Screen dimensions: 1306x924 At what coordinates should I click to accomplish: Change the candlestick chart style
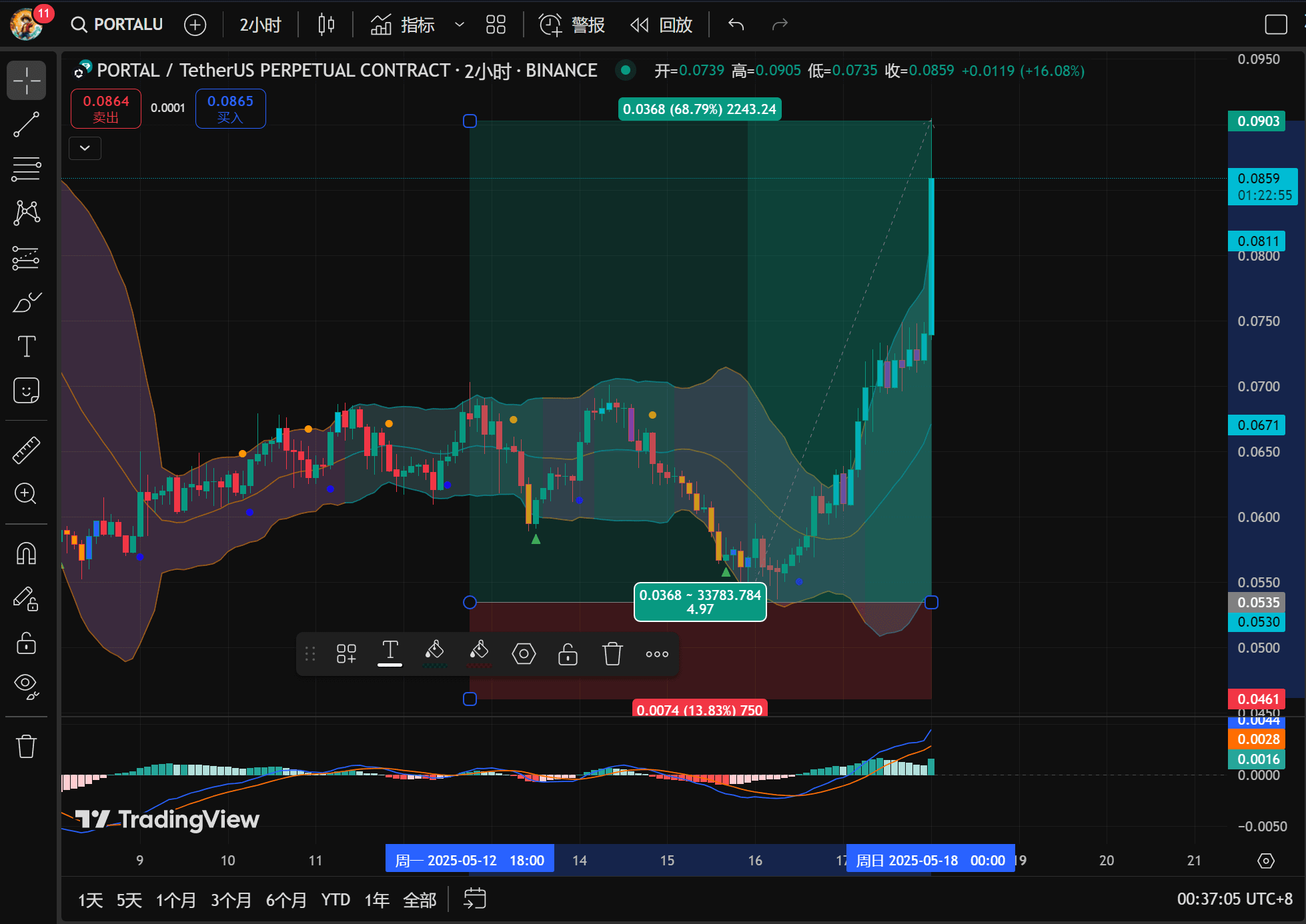(326, 25)
